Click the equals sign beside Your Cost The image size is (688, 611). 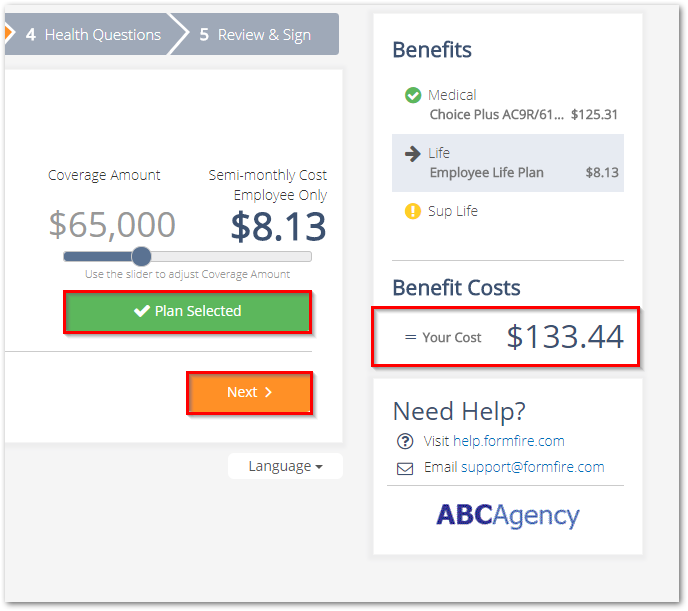point(410,337)
